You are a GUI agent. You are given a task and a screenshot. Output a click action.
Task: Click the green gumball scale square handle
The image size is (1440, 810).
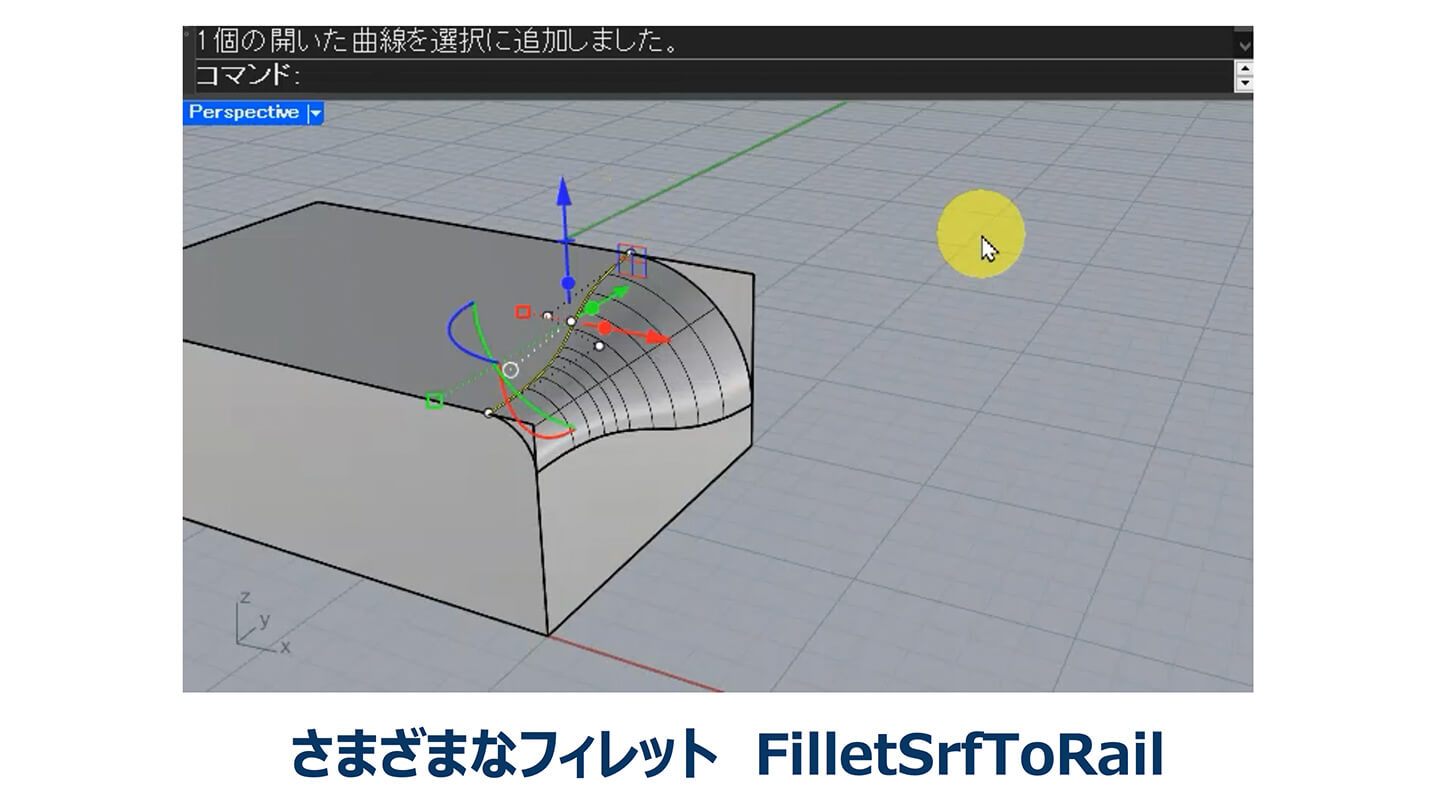(434, 401)
